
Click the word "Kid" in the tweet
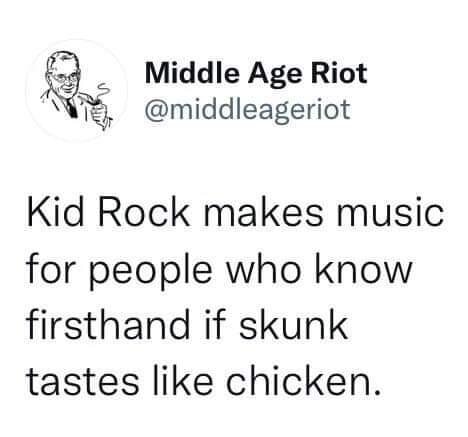click(55, 213)
